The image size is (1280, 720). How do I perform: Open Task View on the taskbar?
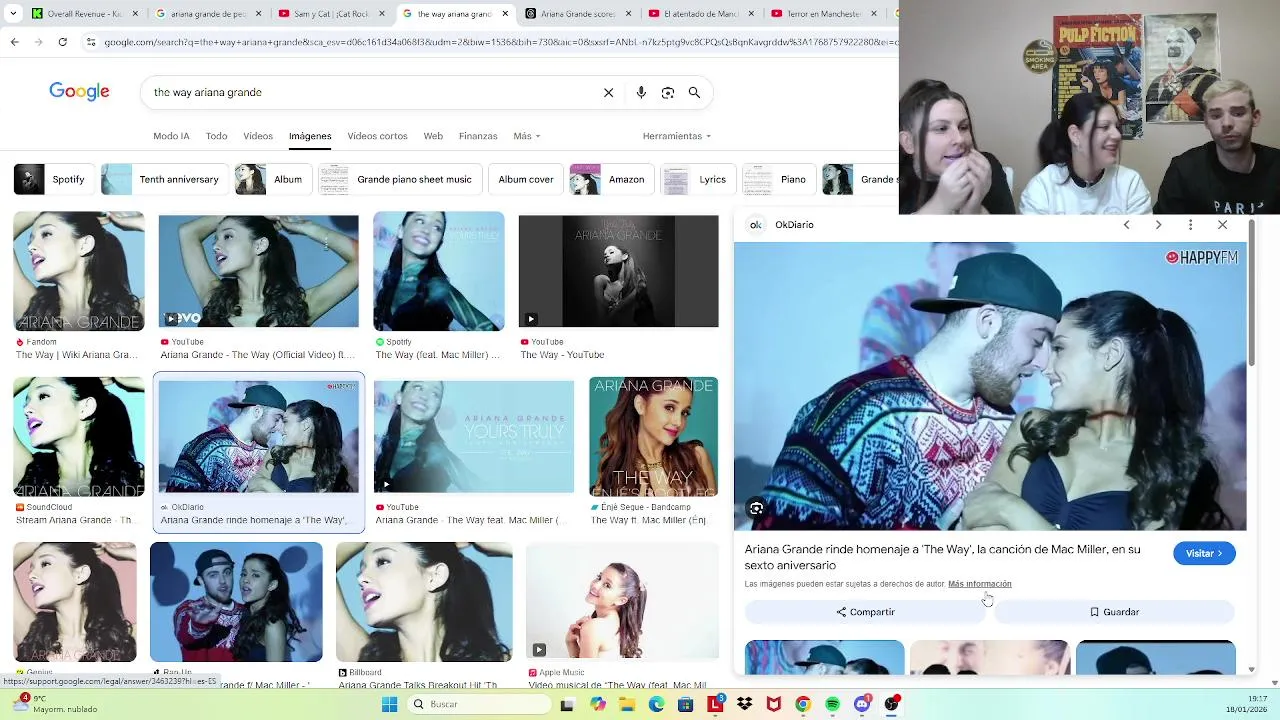click(x=567, y=704)
